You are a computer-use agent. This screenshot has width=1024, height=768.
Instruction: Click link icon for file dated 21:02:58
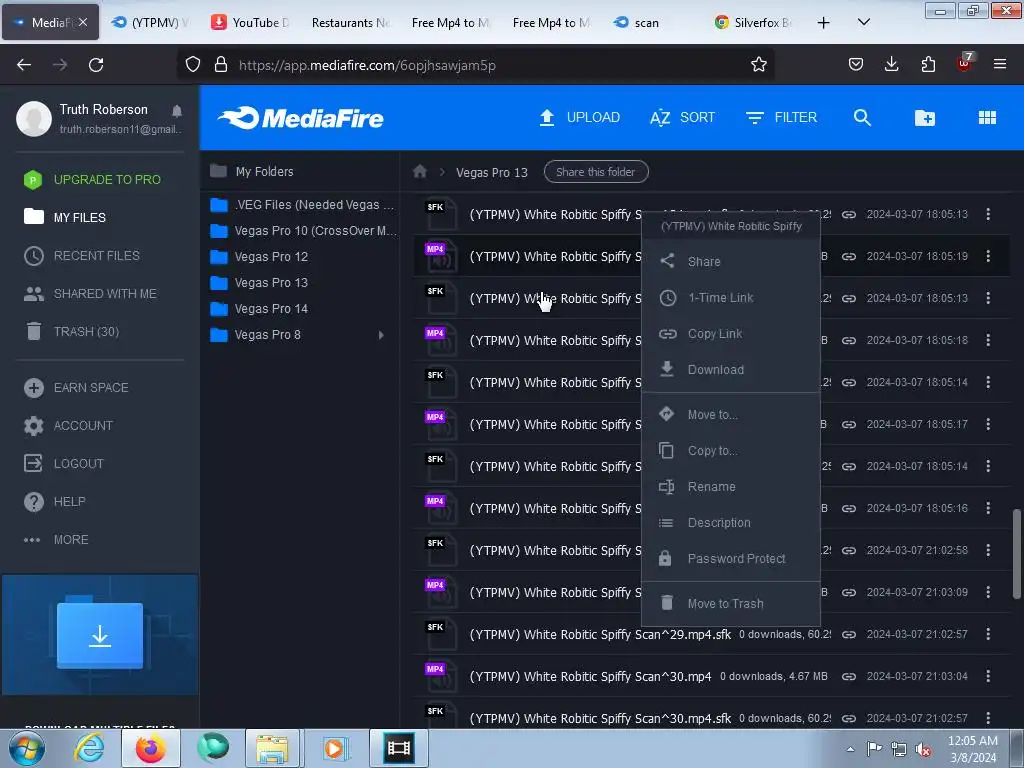[x=848, y=551]
